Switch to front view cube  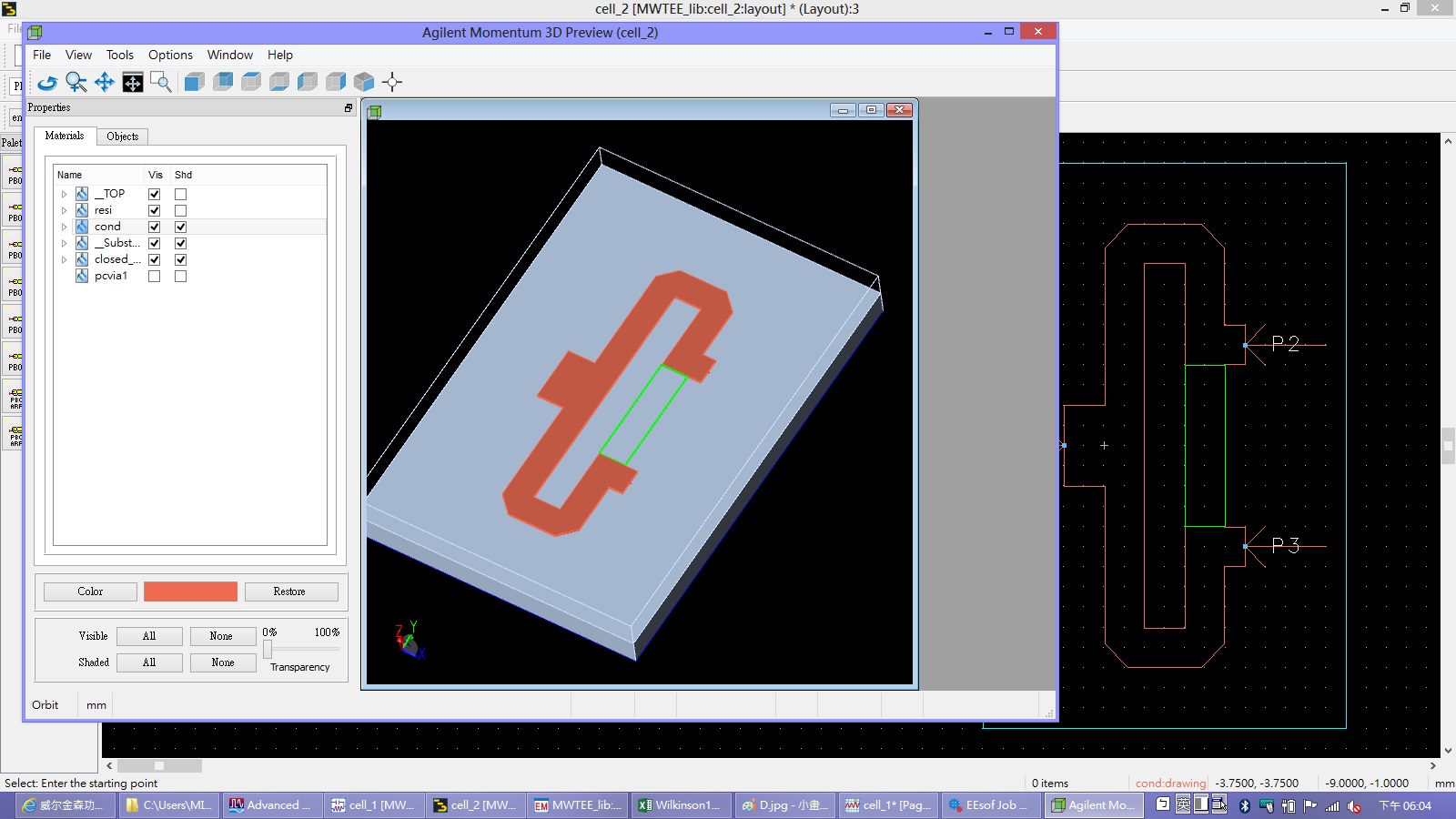point(194,82)
